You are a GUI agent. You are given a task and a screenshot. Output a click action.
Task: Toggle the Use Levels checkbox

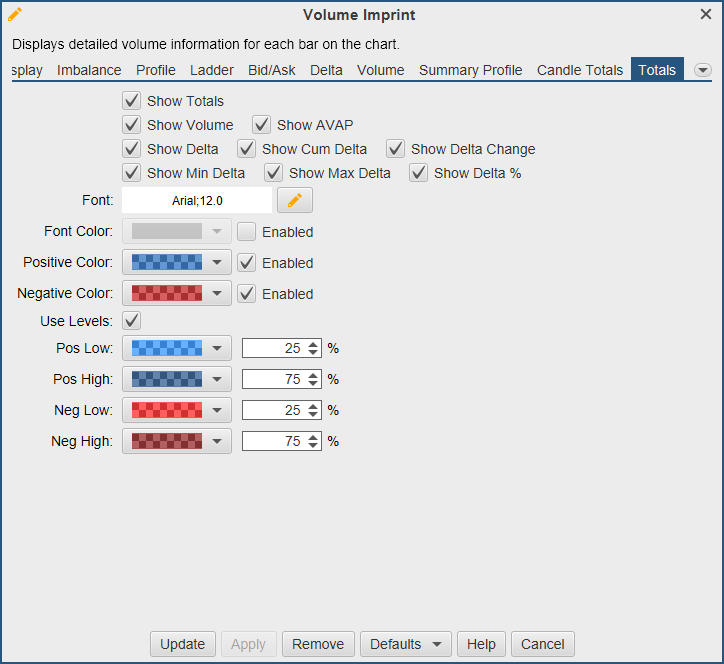pyautogui.click(x=131, y=321)
